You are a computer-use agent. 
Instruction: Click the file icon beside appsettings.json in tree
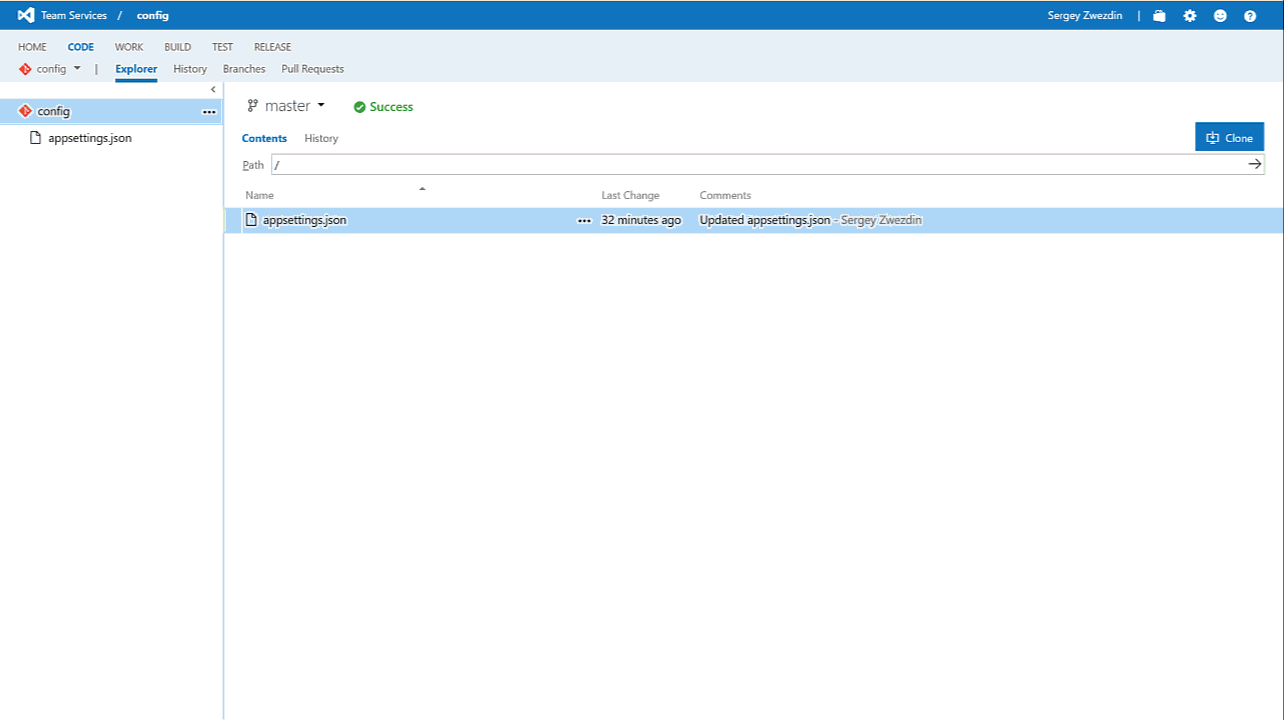pos(37,138)
